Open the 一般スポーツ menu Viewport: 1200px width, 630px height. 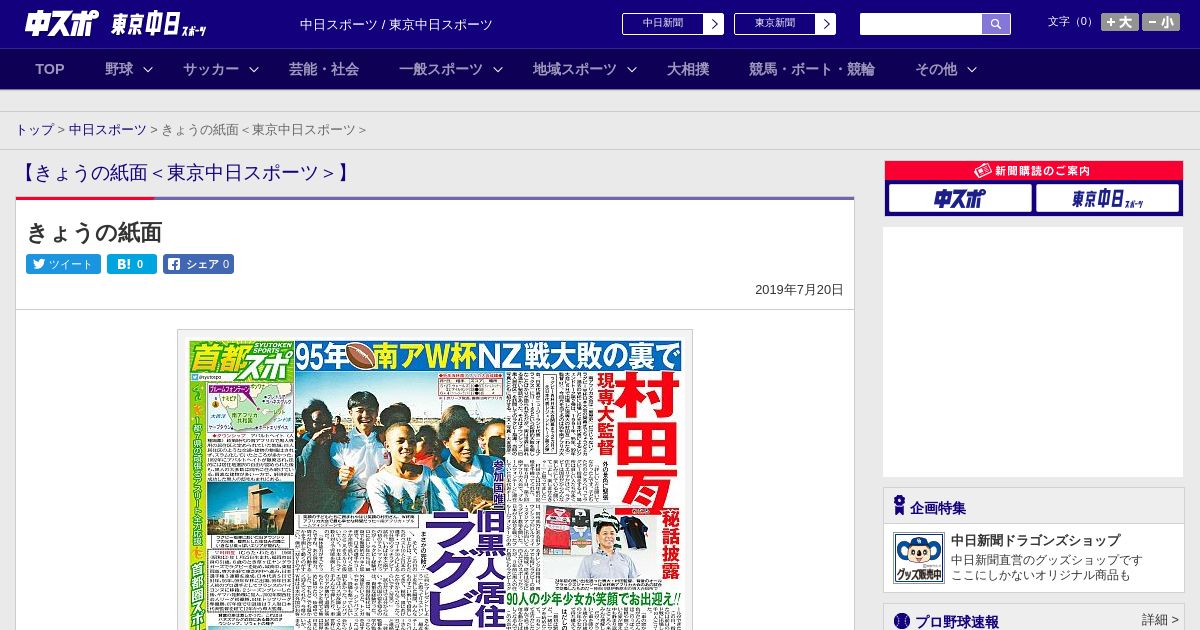(441, 69)
